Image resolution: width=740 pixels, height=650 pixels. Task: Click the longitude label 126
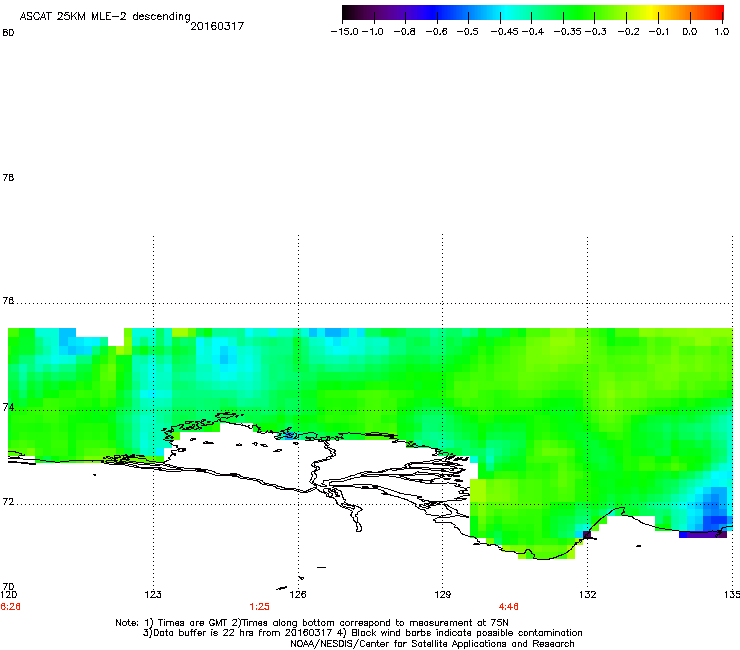tap(298, 594)
